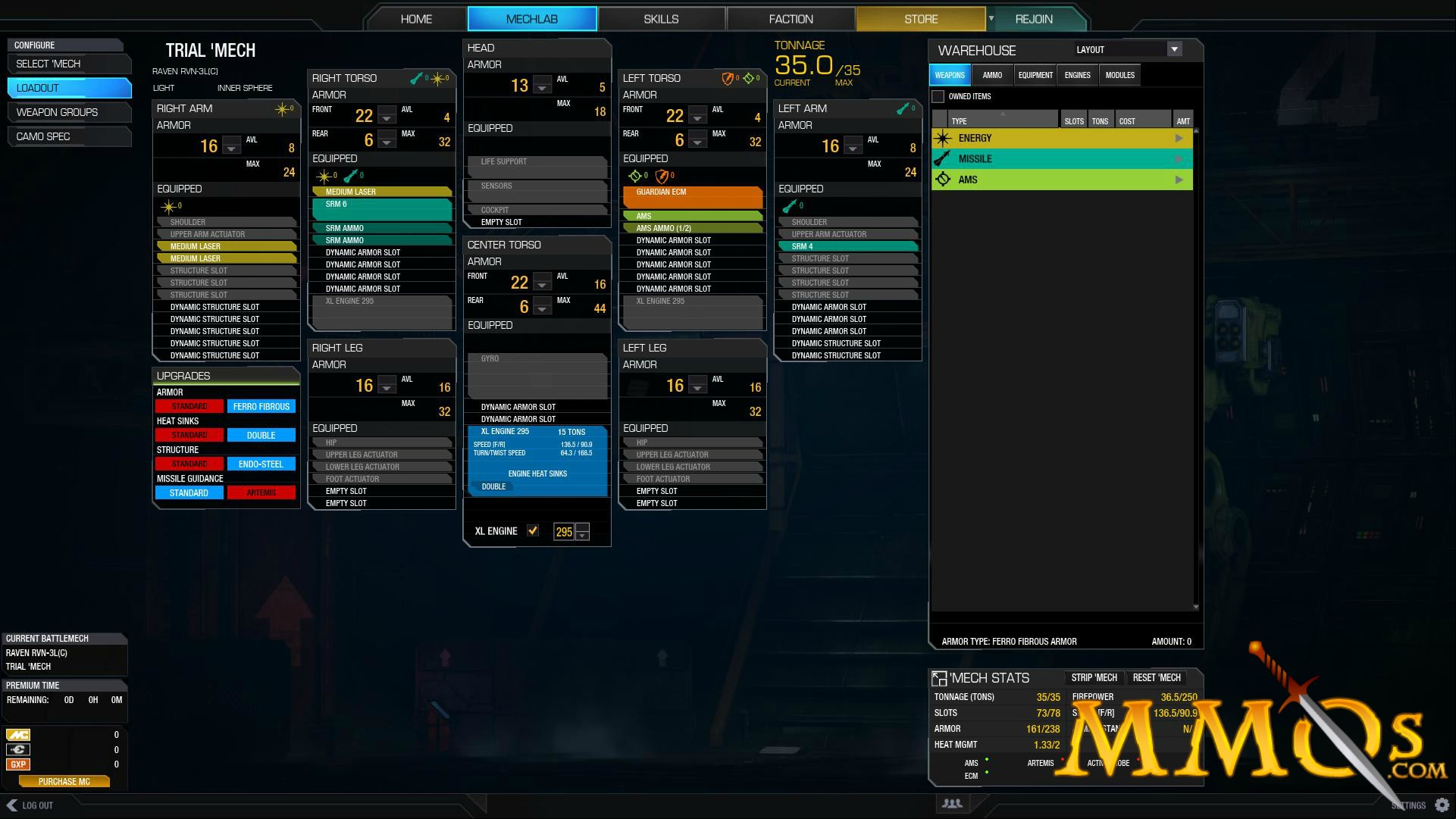
Task: Select the Guardian ECM item in Left Torso
Action: point(692,198)
